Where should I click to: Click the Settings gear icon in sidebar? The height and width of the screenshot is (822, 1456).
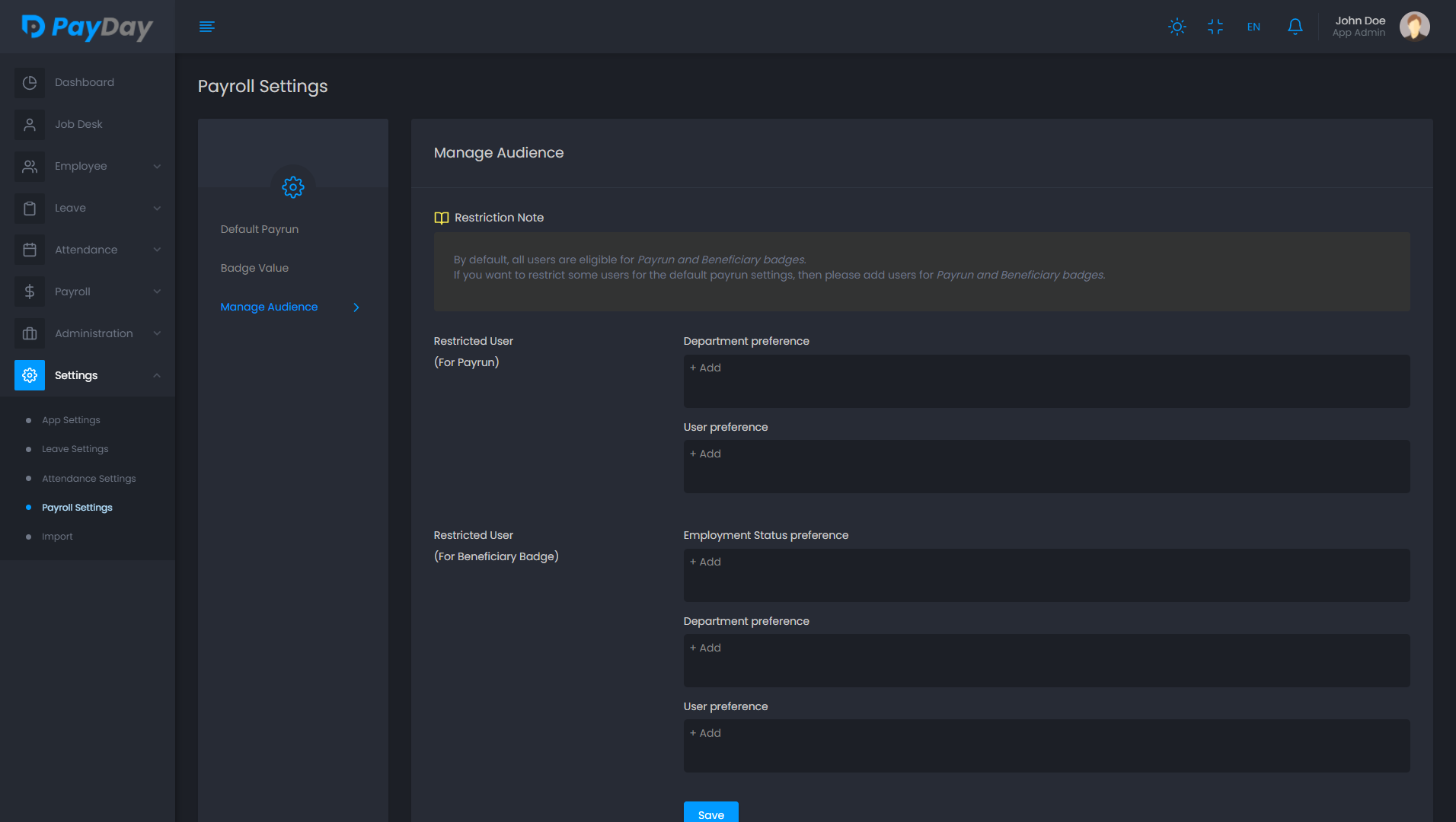click(30, 375)
